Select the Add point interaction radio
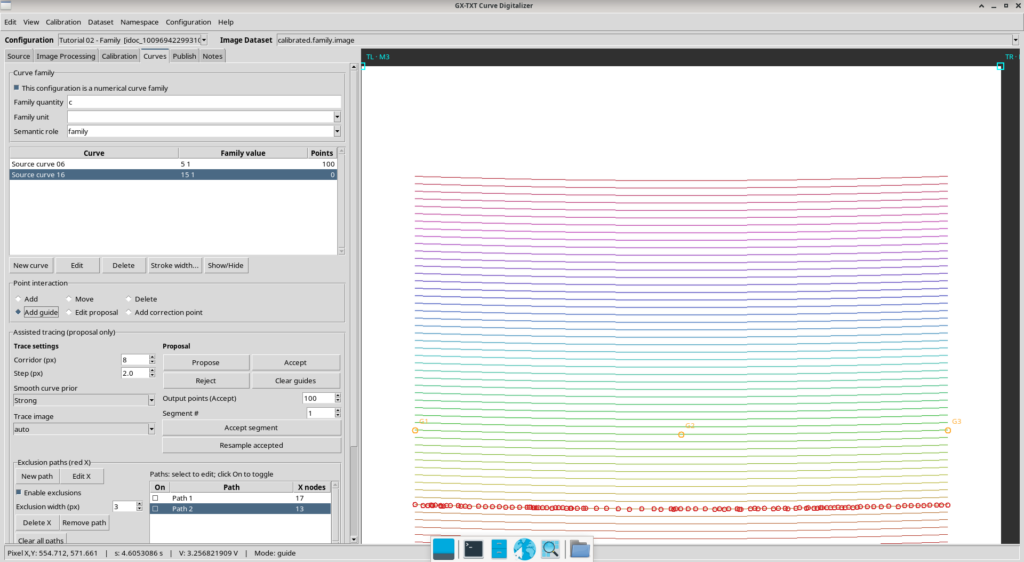 point(18,299)
